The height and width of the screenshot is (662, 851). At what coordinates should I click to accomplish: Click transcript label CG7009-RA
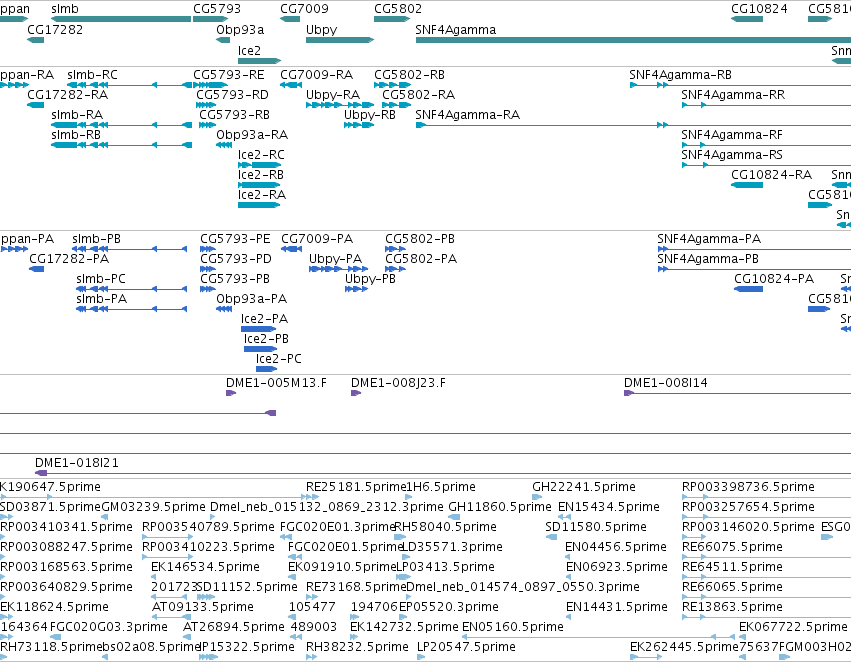click(316, 75)
